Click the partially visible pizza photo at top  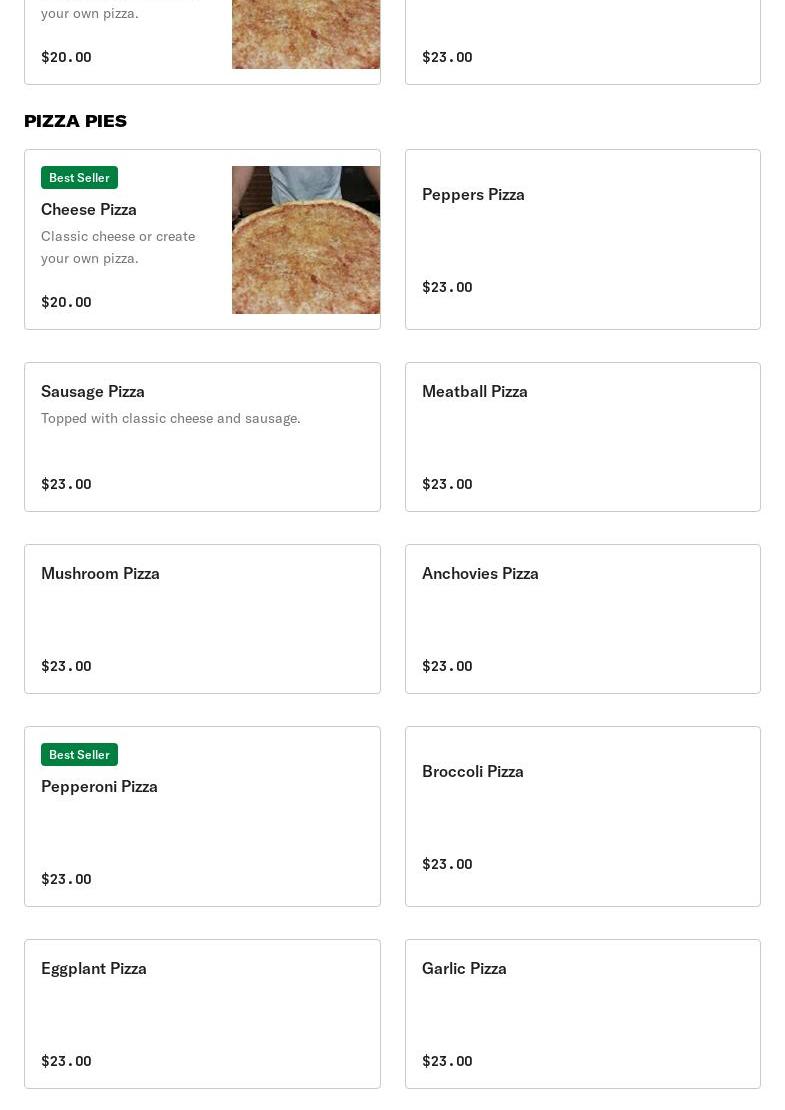click(305, 34)
